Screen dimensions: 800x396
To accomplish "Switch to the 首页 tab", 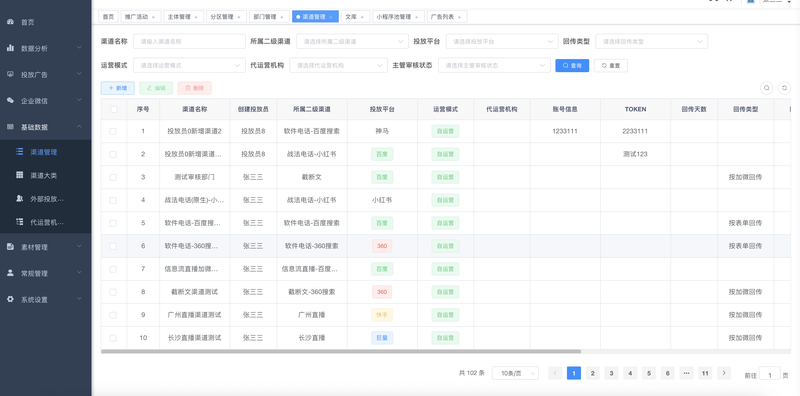I will (x=108, y=17).
